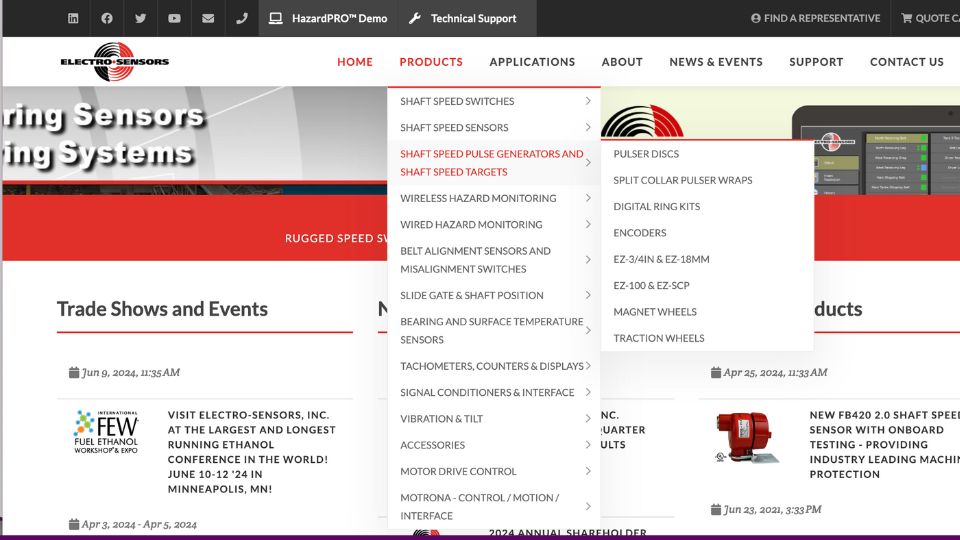
Task: Click the email envelope icon
Action: [x=208, y=18]
